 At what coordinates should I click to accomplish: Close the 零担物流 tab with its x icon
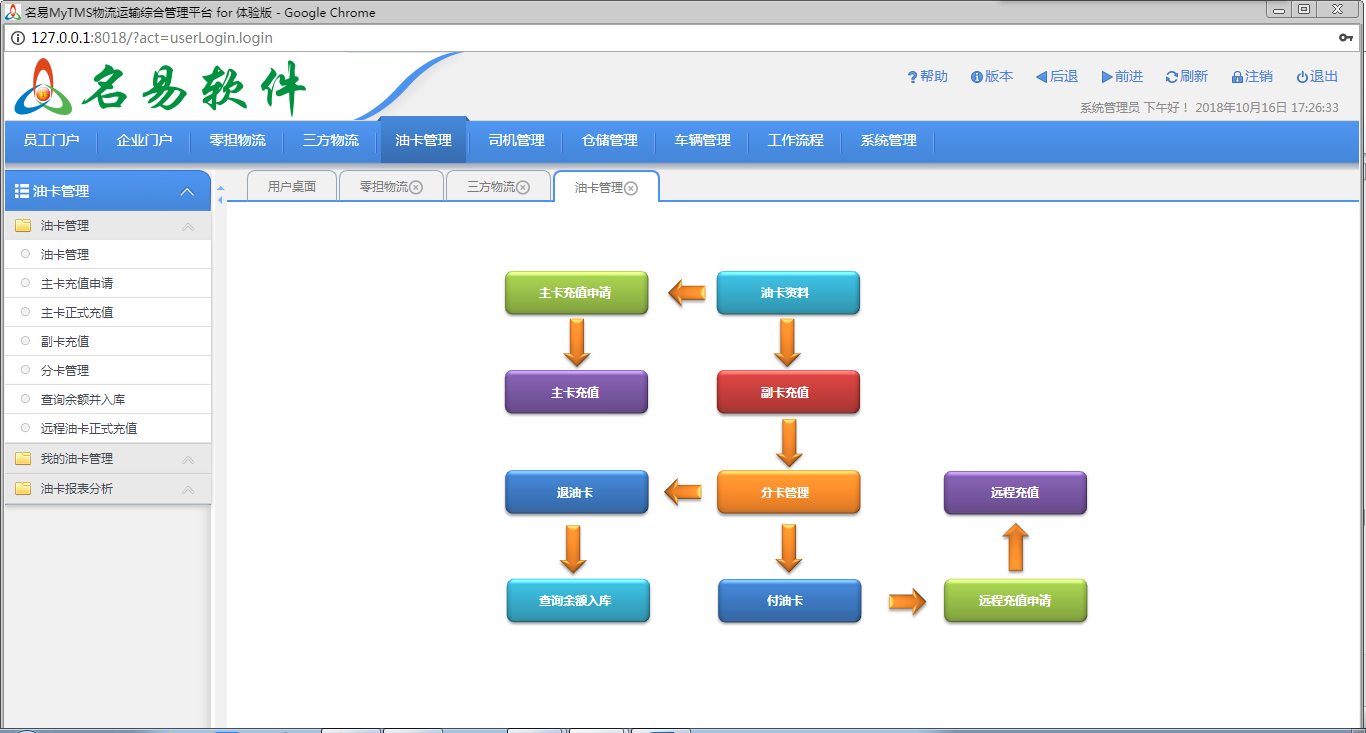pyautogui.click(x=416, y=187)
